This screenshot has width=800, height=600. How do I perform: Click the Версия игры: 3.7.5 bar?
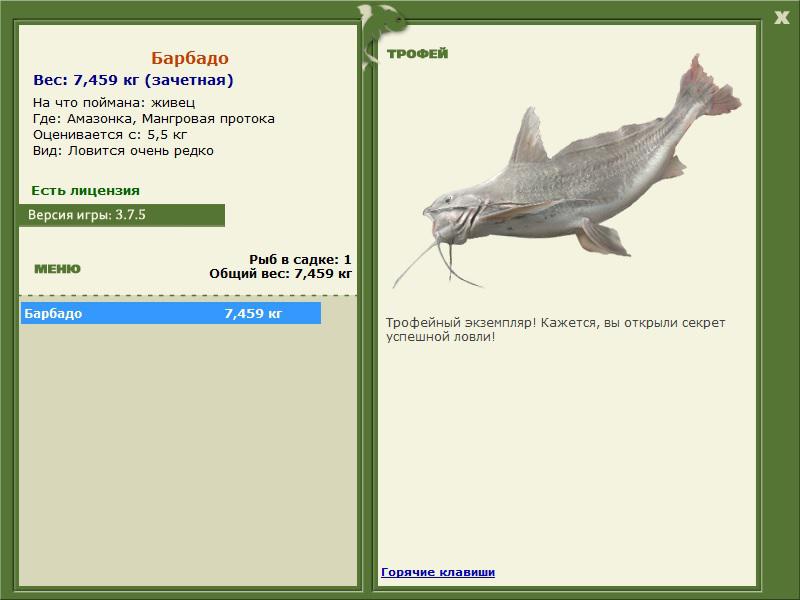122,215
